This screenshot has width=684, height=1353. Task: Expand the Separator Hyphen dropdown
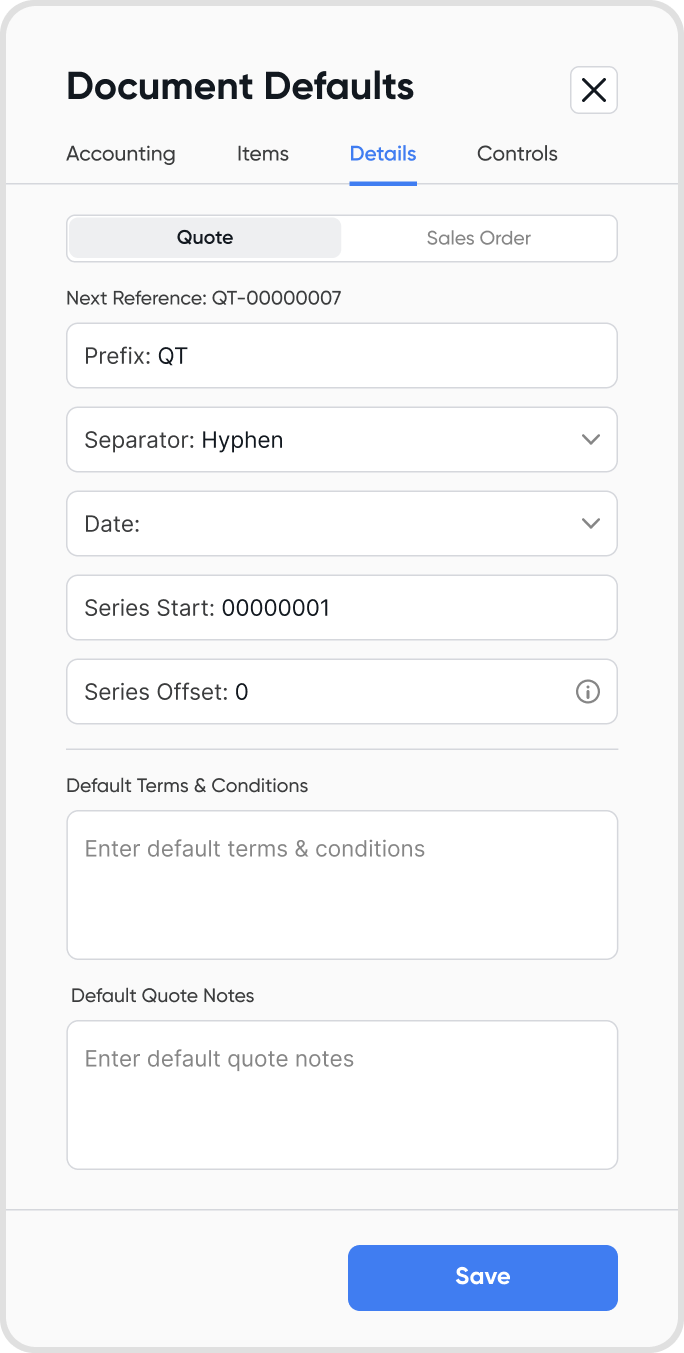[341, 440]
